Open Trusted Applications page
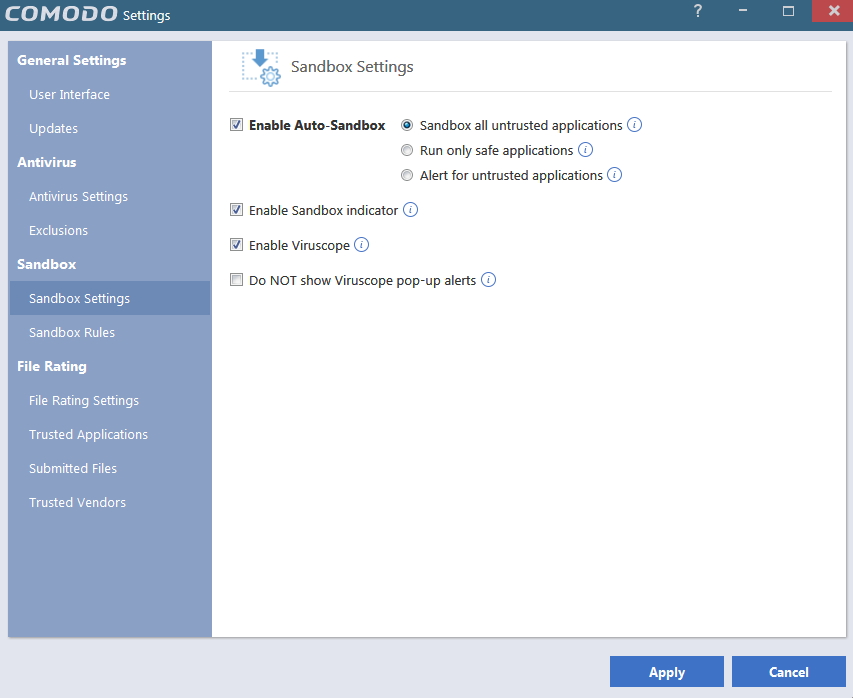This screenshot has width=853, height=698. tap(88, 435)
